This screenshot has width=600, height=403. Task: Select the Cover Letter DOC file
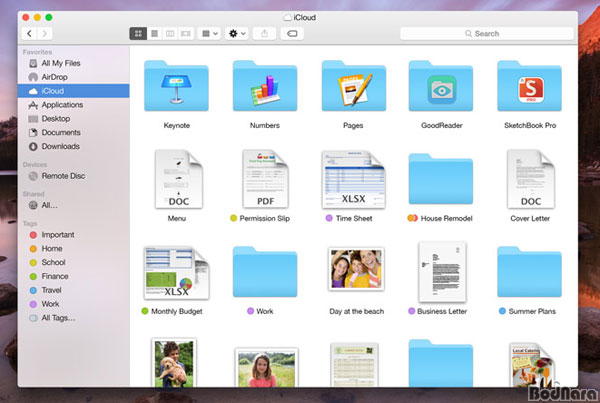click(x=531, y=179)
